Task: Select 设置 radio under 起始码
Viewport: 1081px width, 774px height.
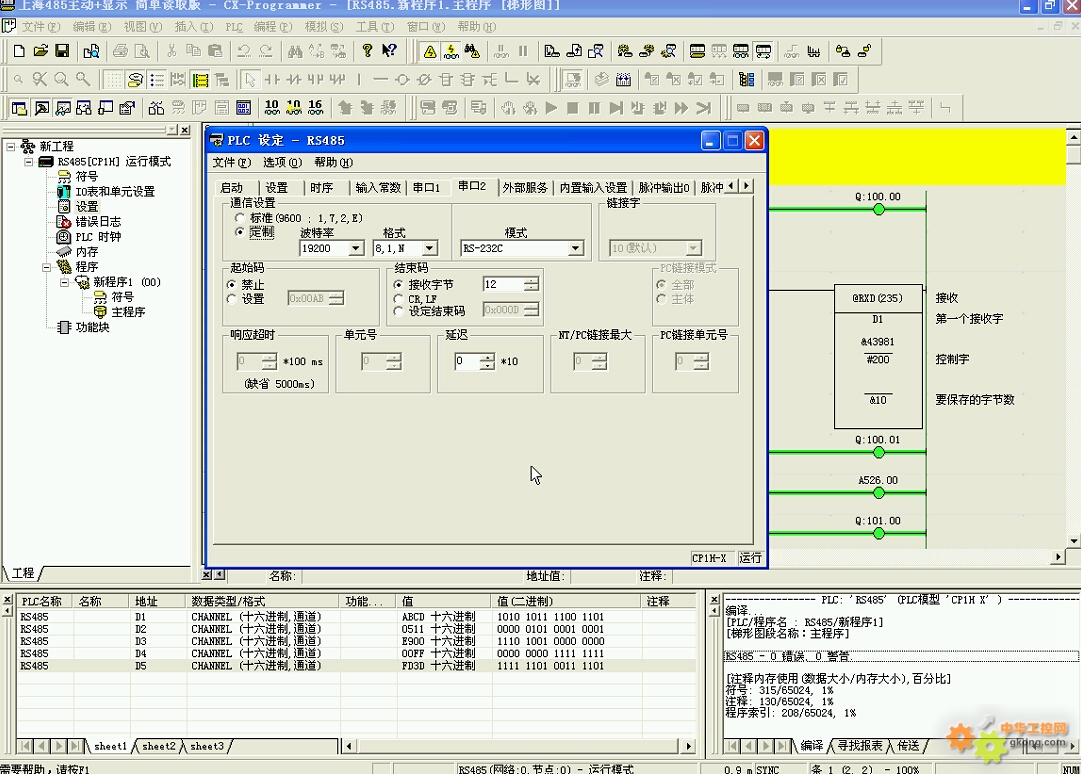Action: (x=232, y=298)
